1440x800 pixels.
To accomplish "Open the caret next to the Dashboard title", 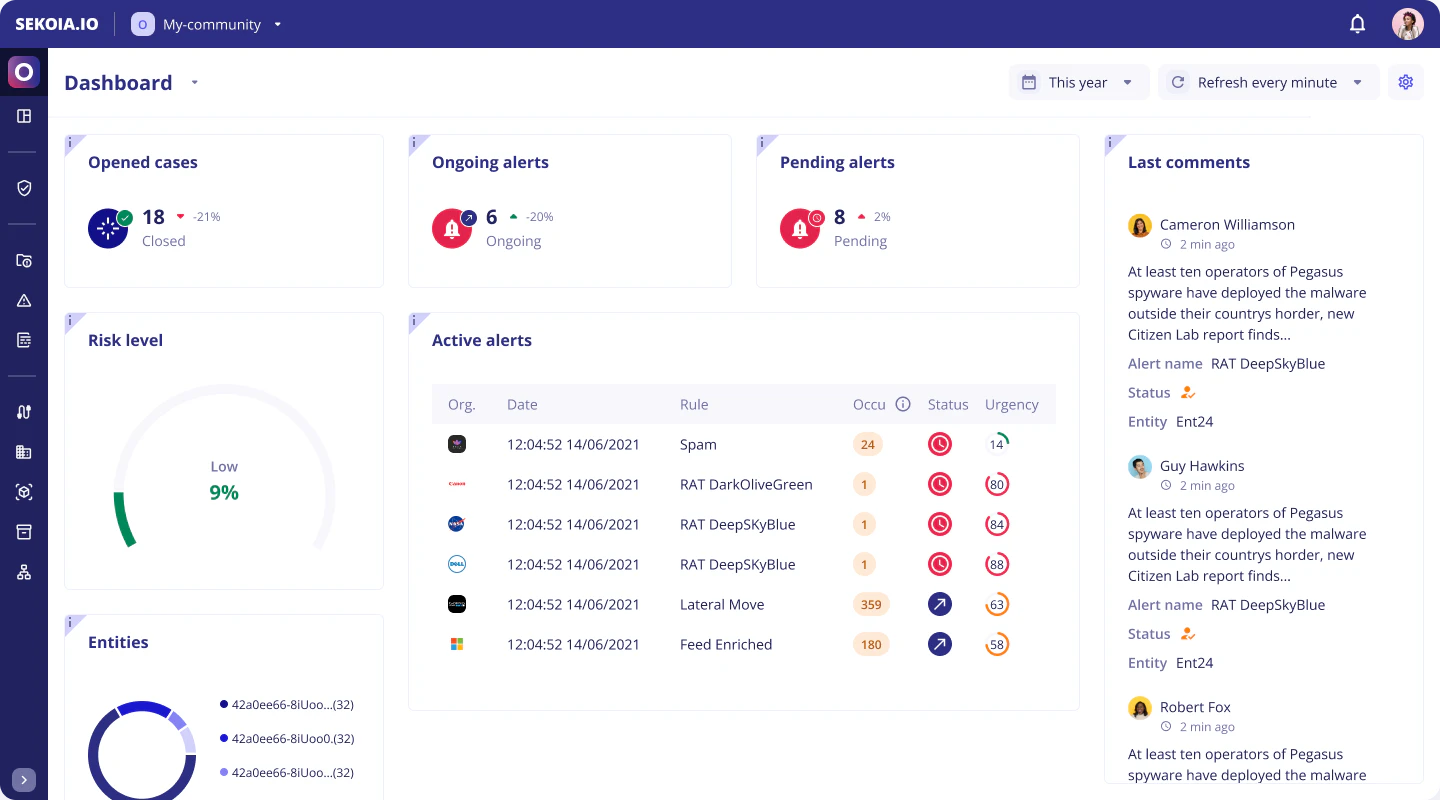I will pos(194,83).
